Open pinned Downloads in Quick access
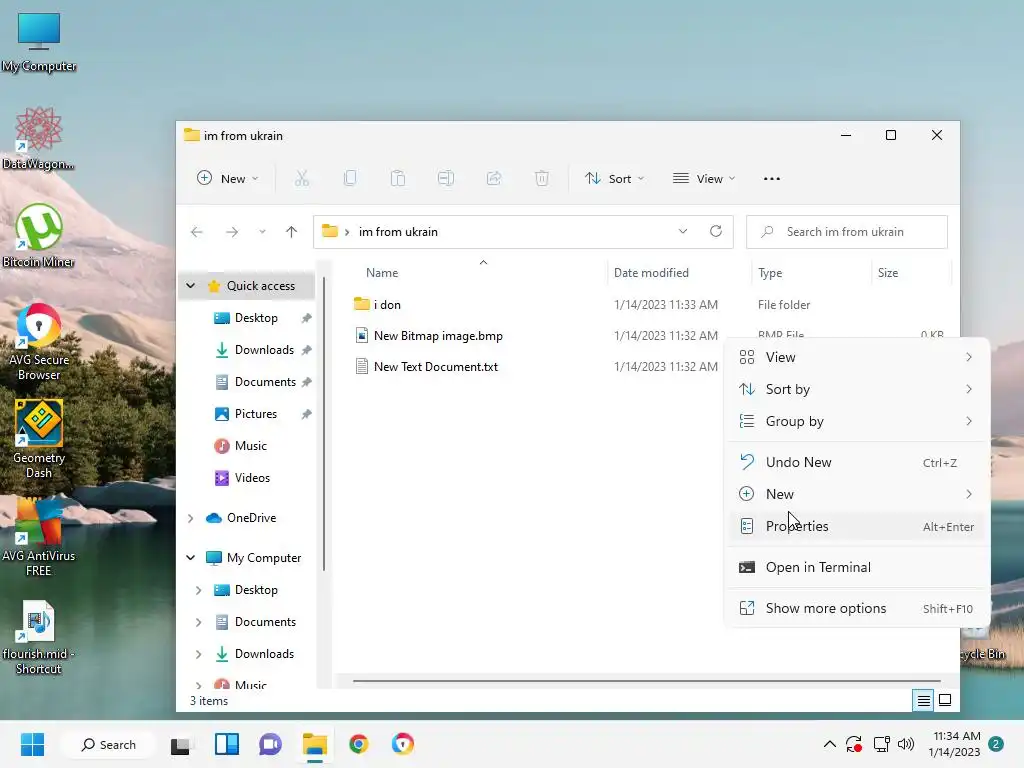 [264, 350]
